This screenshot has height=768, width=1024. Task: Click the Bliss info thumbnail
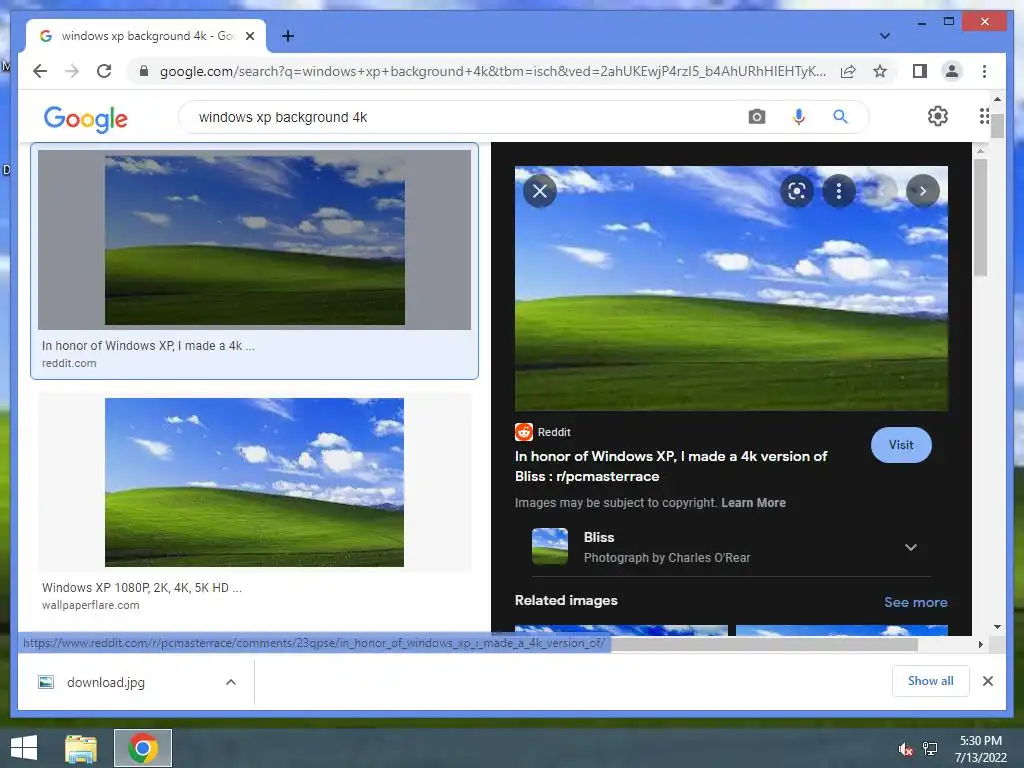tap(550, 546)
